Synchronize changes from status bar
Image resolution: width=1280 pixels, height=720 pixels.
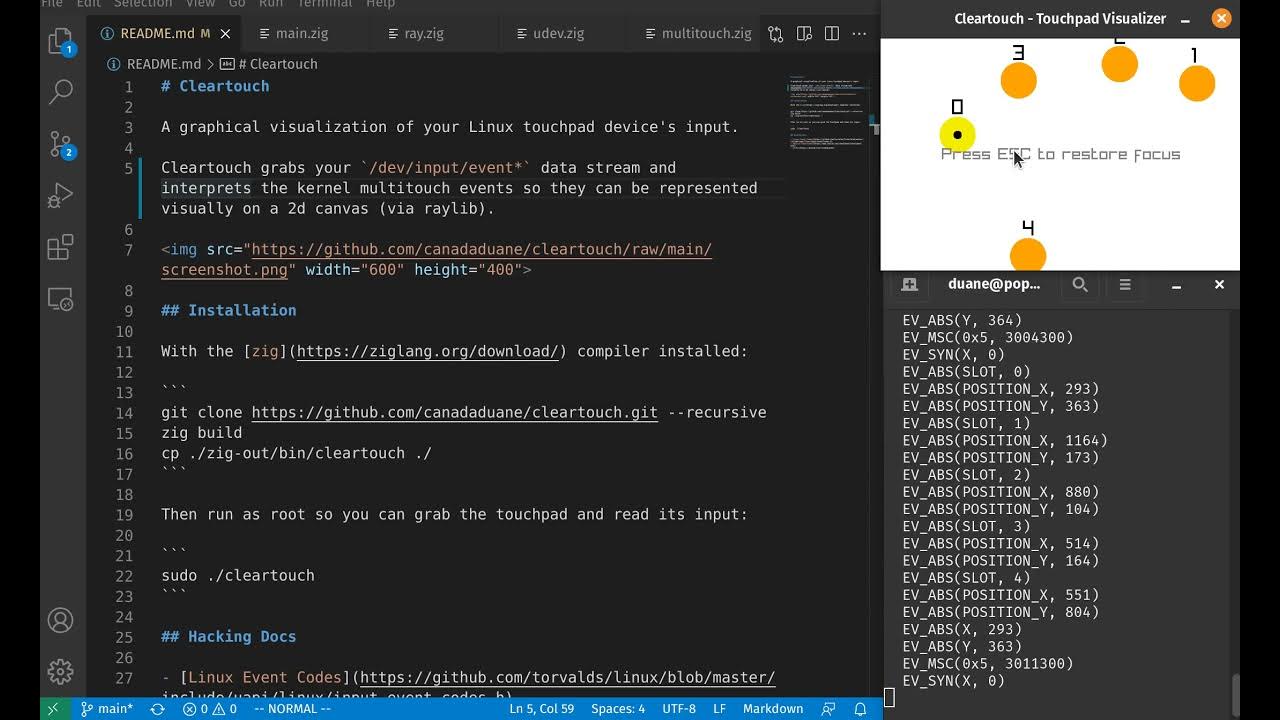(x=157, y=709)
